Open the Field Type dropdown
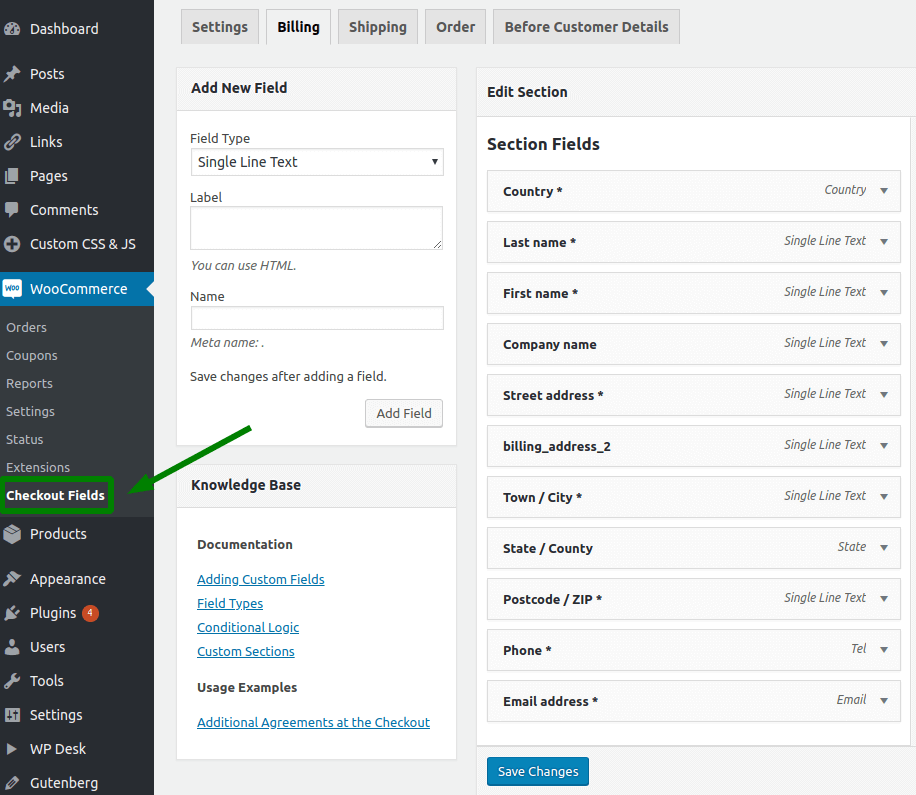The width and height of the screenshot is (916, 795). (317, 162)
